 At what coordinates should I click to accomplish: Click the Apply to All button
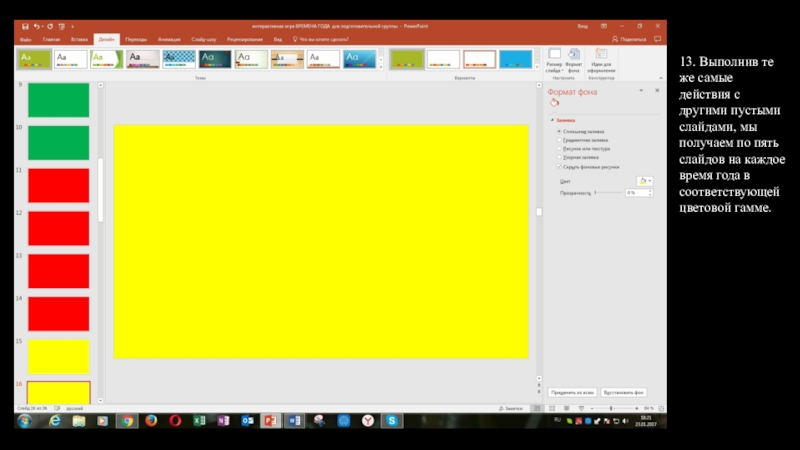[573, 391]
